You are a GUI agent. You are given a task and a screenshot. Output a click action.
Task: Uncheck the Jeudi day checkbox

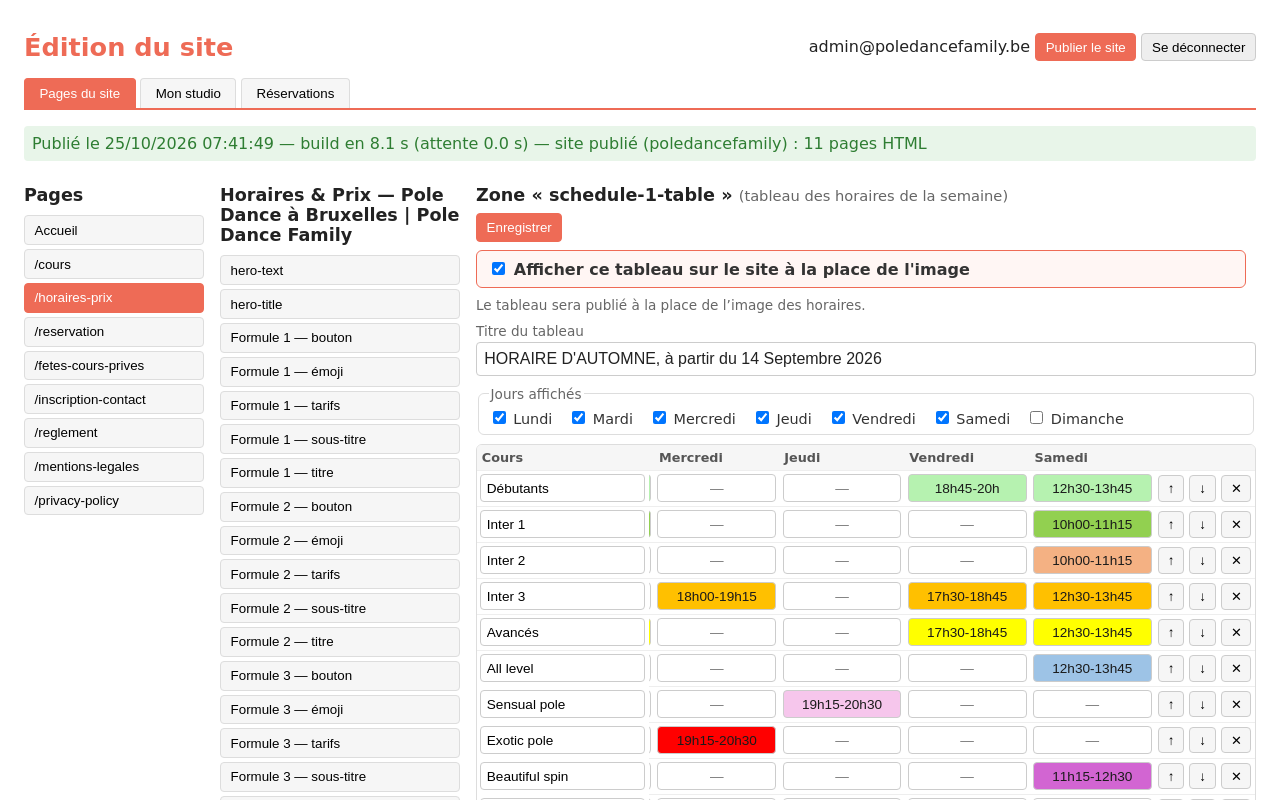(762, 417)
